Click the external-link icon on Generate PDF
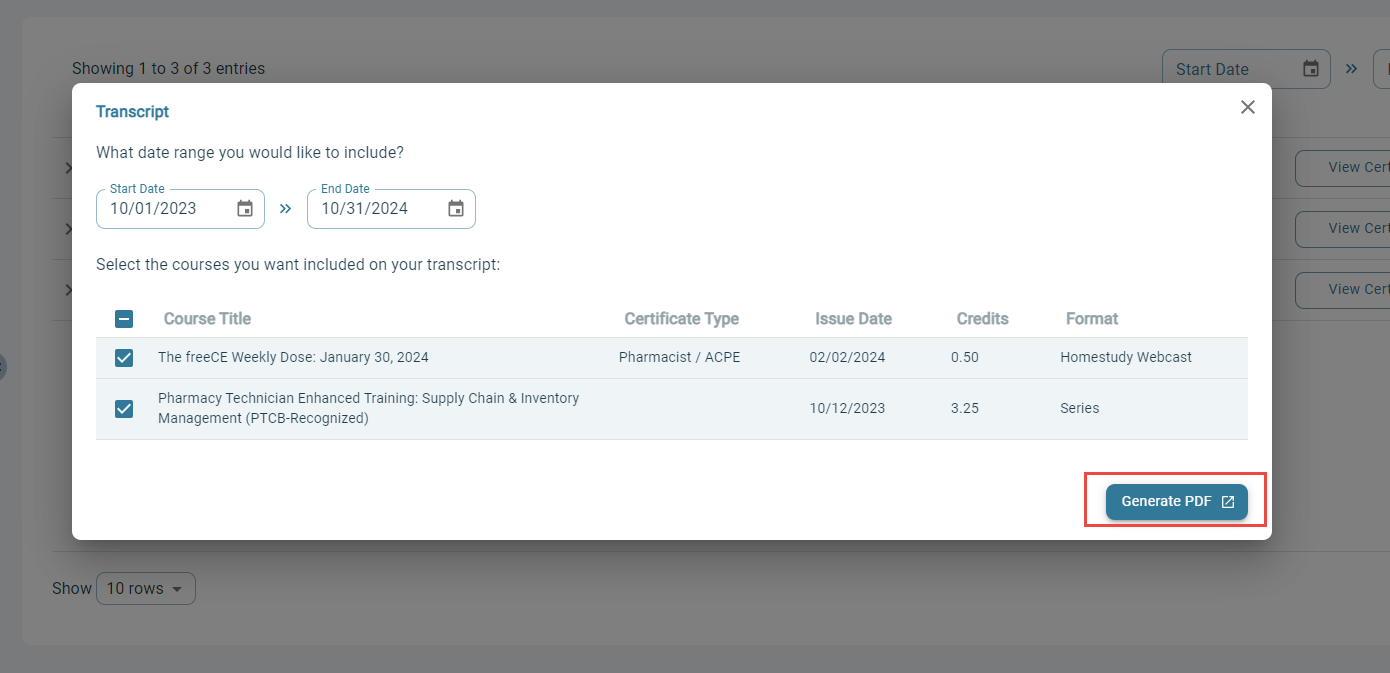The image size is (1390, 673). (x=1228, y=501)
